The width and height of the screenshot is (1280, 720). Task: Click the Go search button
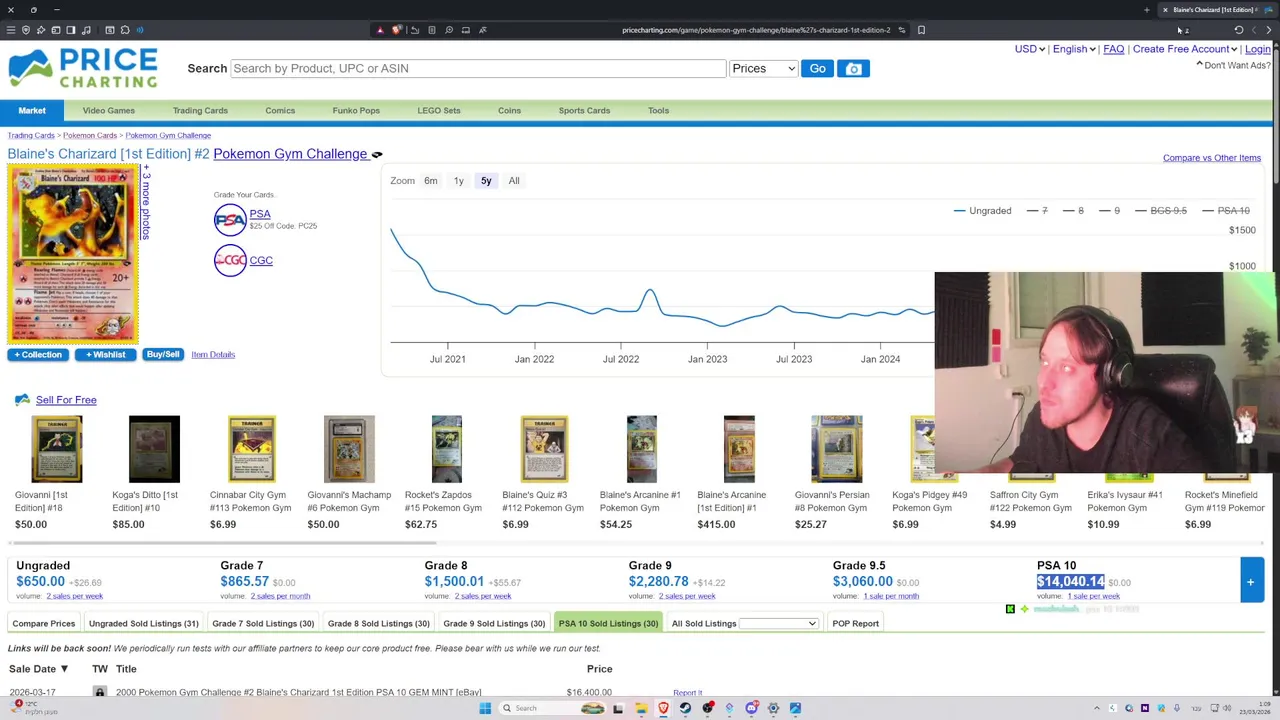817,68
